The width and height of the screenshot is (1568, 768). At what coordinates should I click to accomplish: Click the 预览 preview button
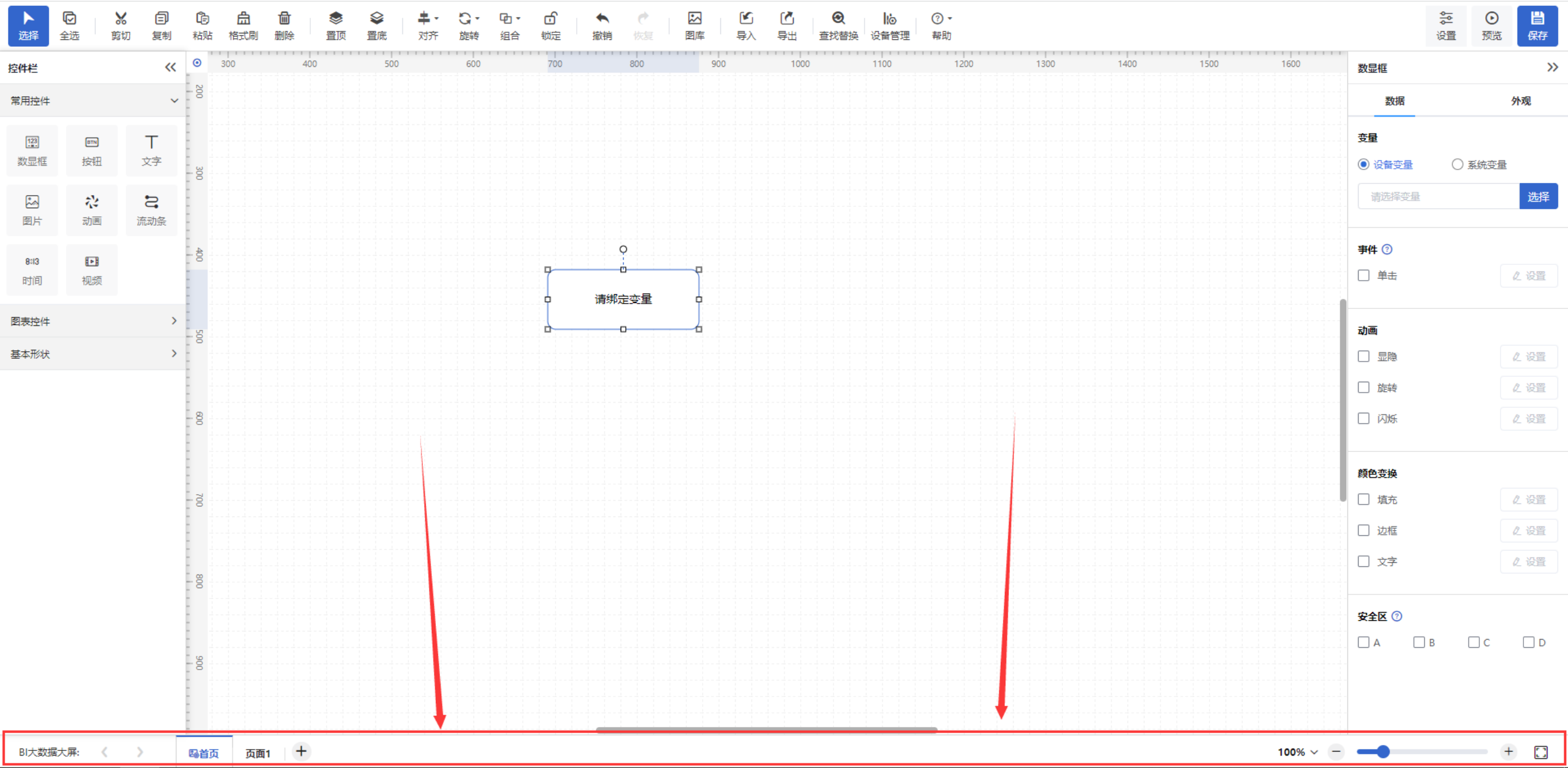1491,26
